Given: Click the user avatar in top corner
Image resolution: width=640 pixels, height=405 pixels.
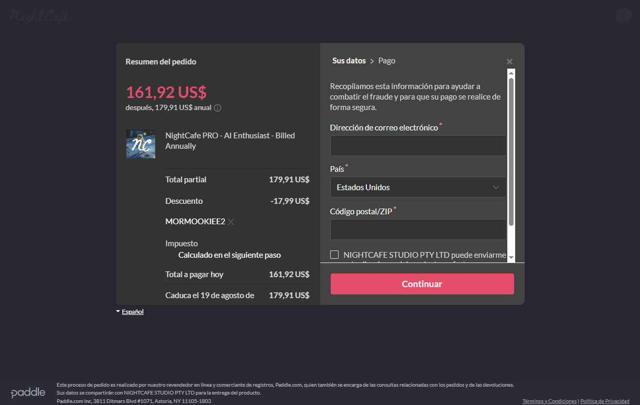Looking at the screenshot, I should [x=624, y=16].
